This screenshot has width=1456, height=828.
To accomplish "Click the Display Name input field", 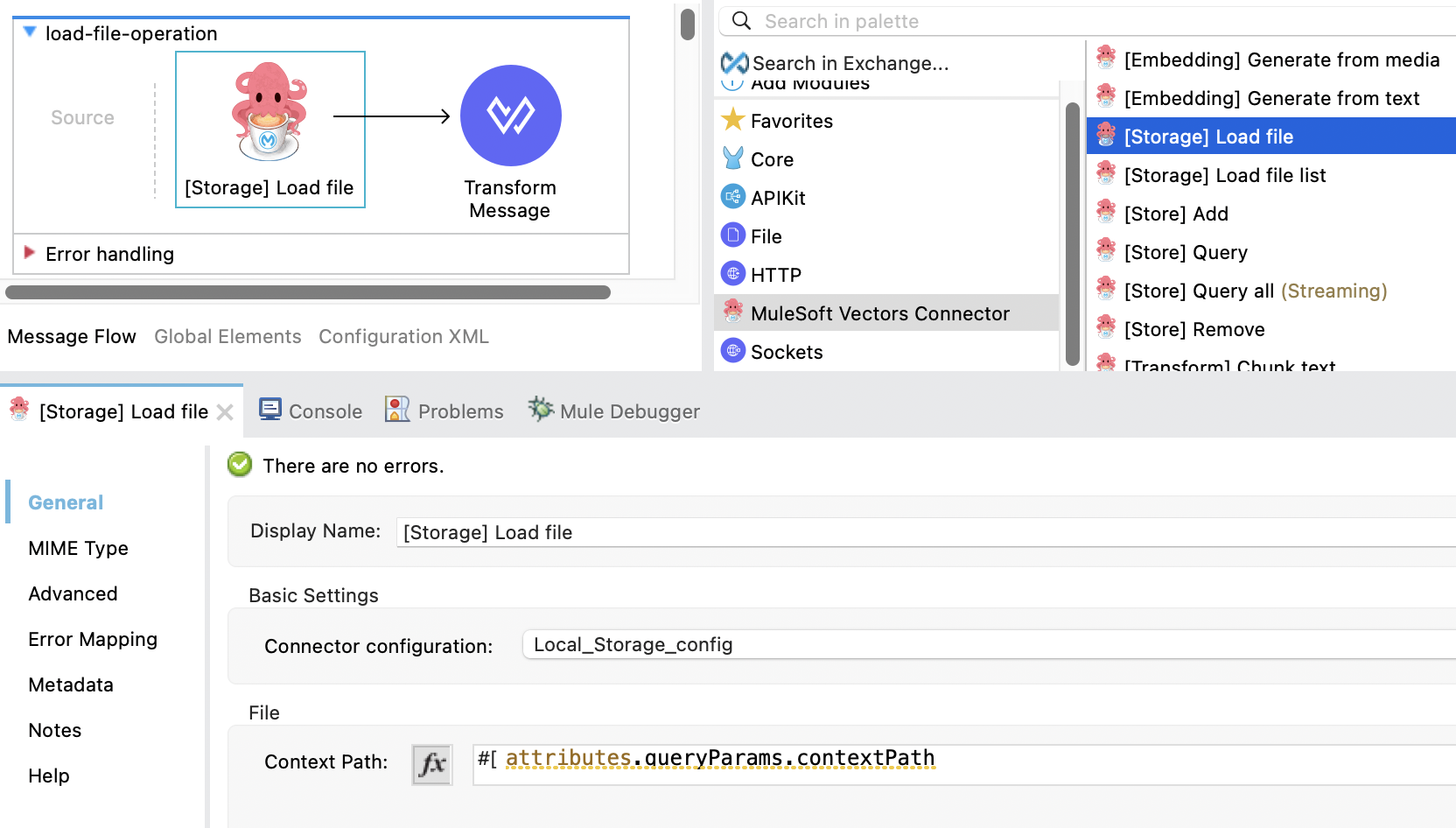I will coord(926,532).
